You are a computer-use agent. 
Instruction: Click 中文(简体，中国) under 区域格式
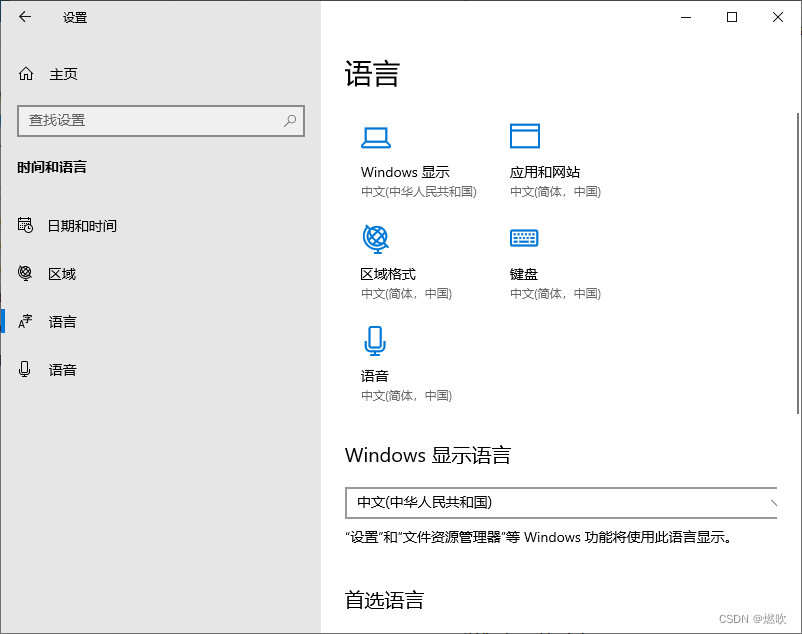point(407,294)
